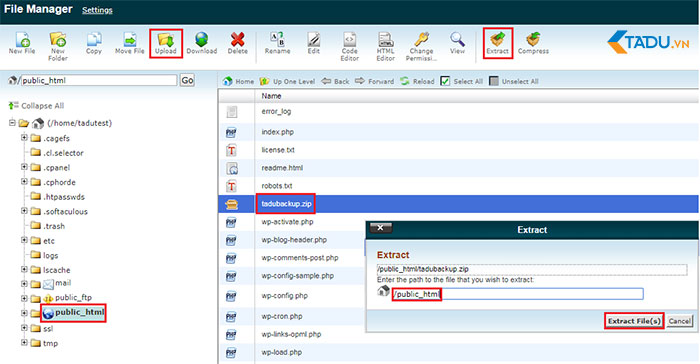Select license.txt file
This screenshot has width=700, height=364.
tap(278, 150)
